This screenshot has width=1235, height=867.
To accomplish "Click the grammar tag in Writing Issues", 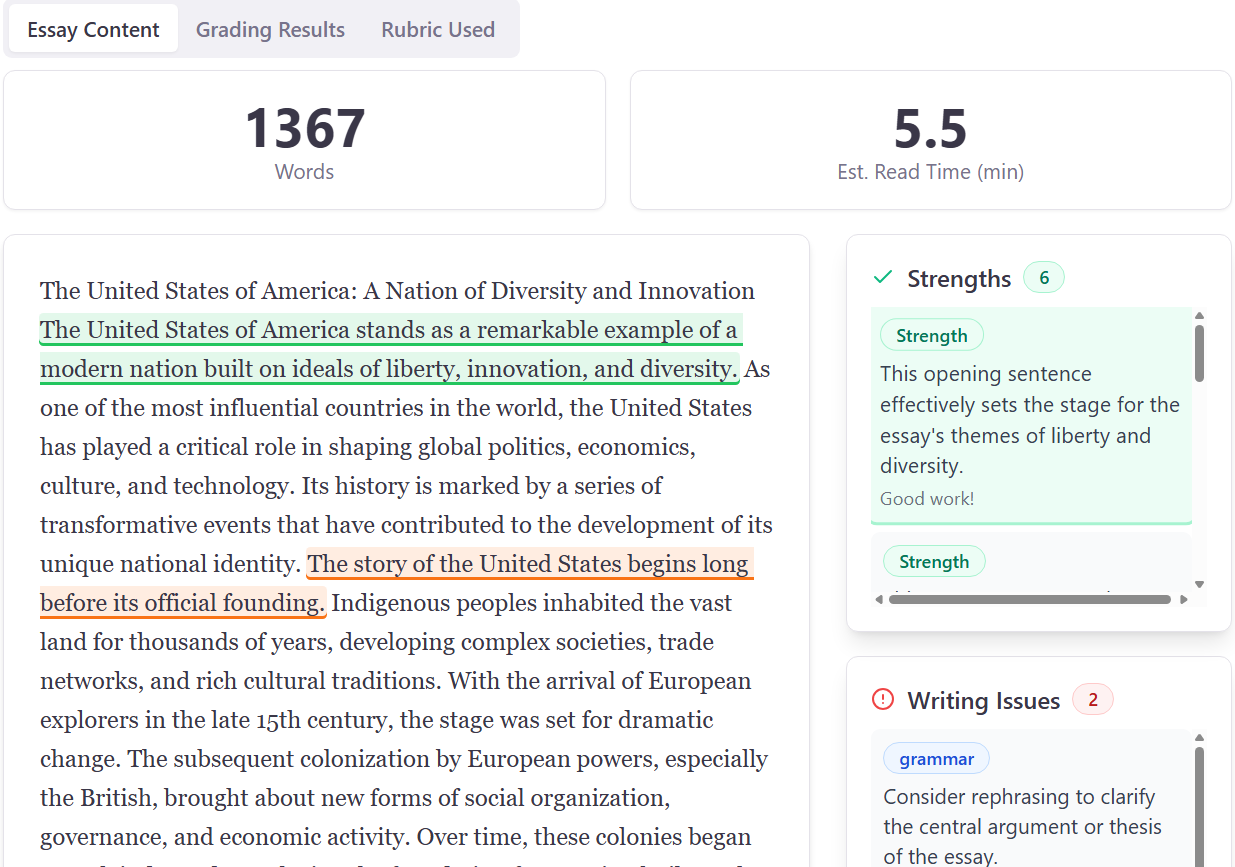I will click(935, 758).
